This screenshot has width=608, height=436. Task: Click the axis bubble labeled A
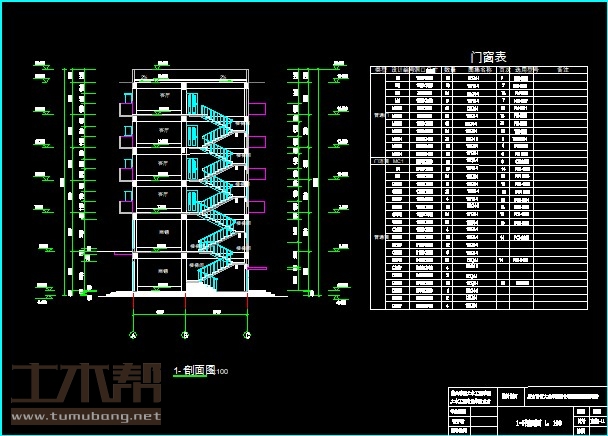(134, 333)
